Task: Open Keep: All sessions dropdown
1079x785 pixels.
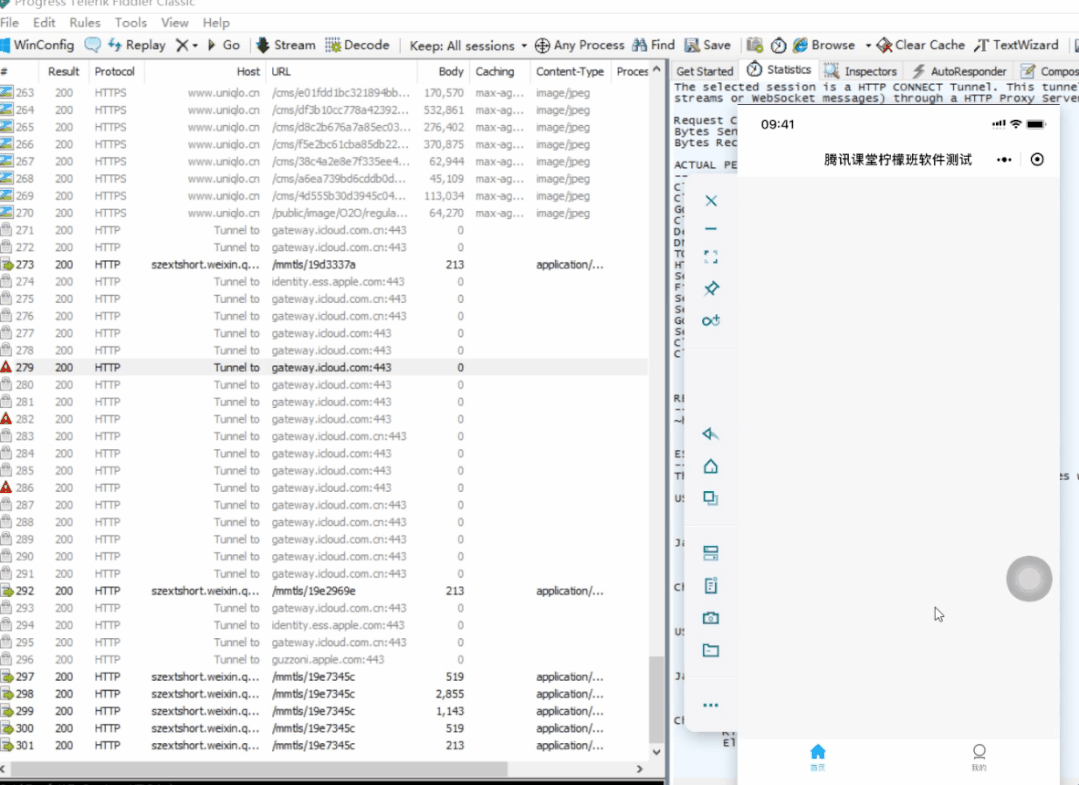Action: [x=468, y=45]
